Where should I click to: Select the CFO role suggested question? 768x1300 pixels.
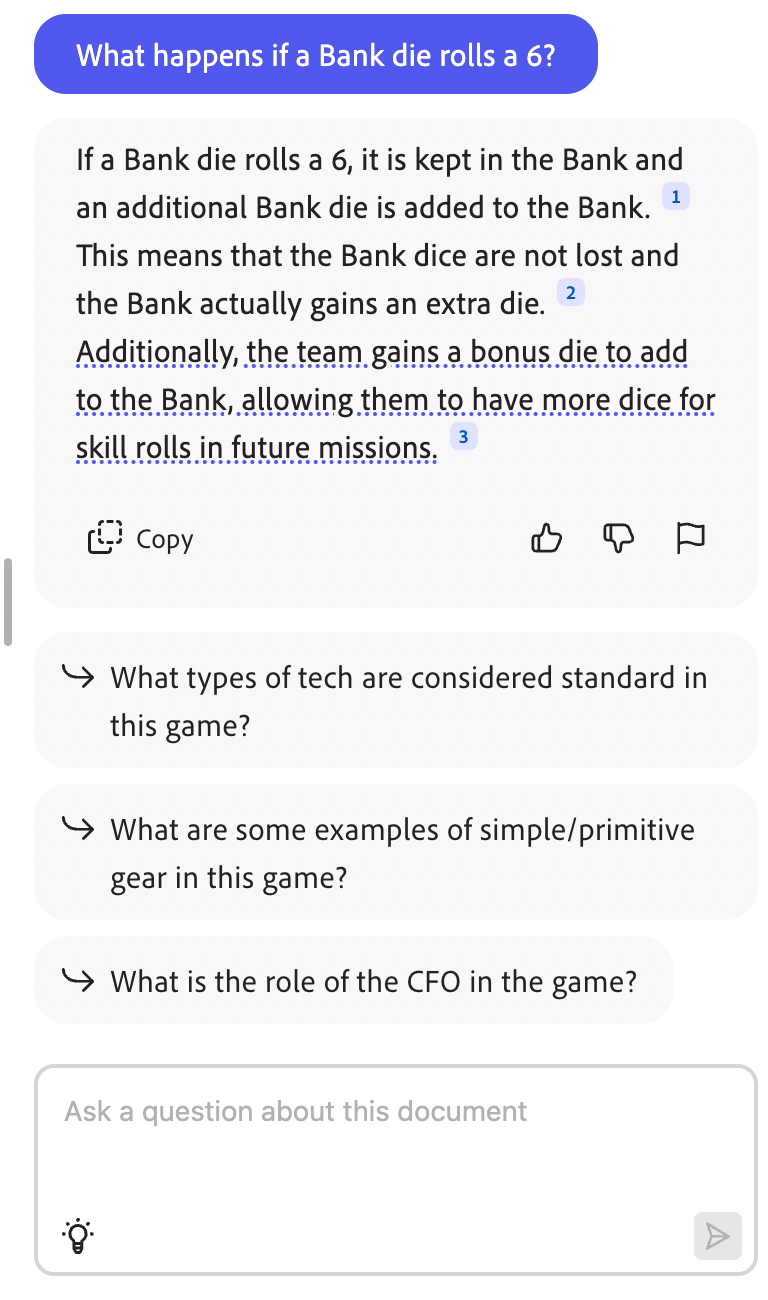[x=353, y=980]
